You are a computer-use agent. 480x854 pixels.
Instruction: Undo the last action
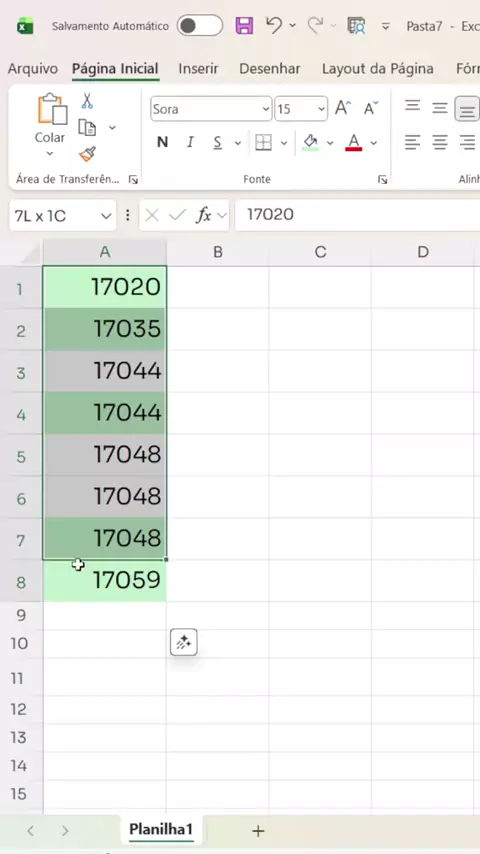click(x=274, y=25)
